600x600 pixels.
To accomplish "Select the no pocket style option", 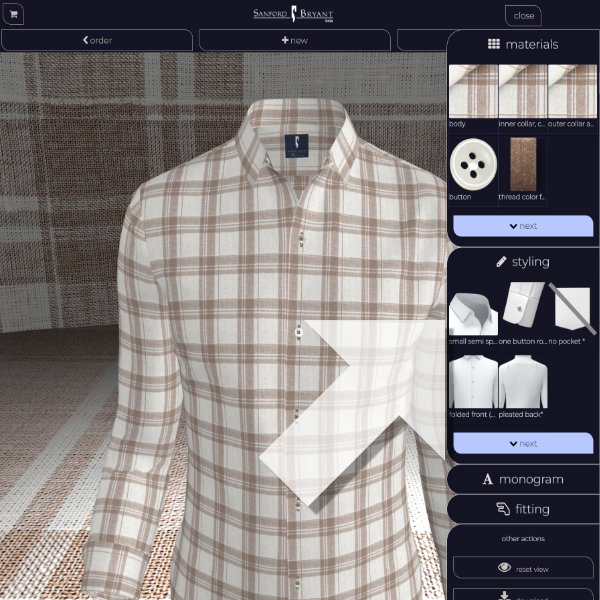I will click(x=571, y=311).
